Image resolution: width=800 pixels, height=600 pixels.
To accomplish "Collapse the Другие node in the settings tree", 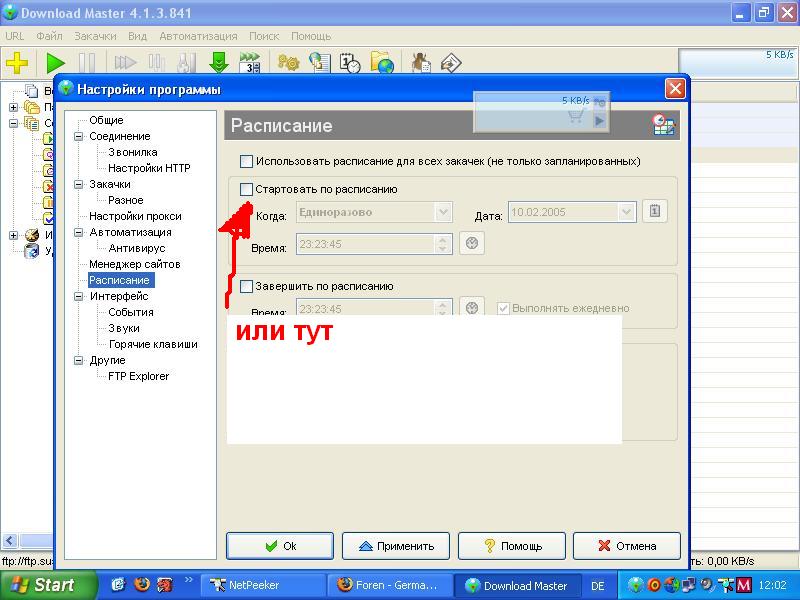I will click(79, 360).
